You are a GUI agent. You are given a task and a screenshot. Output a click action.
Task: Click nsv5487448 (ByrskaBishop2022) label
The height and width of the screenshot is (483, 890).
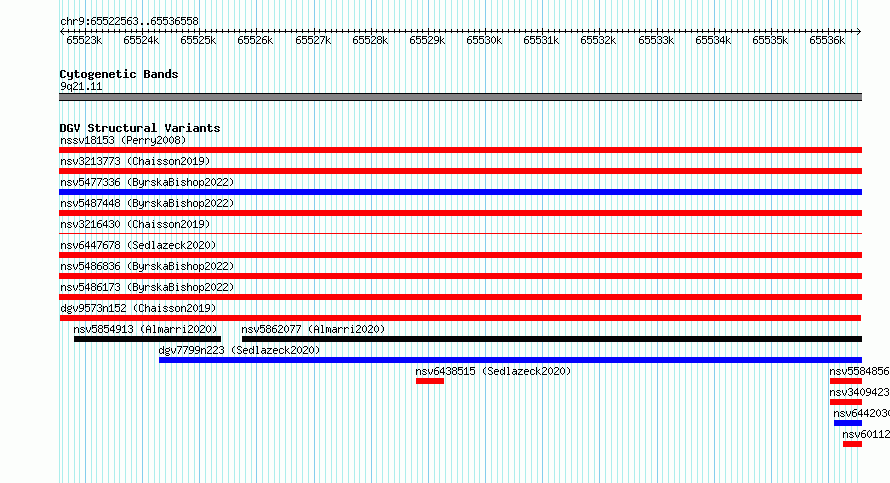click(147, 203)
